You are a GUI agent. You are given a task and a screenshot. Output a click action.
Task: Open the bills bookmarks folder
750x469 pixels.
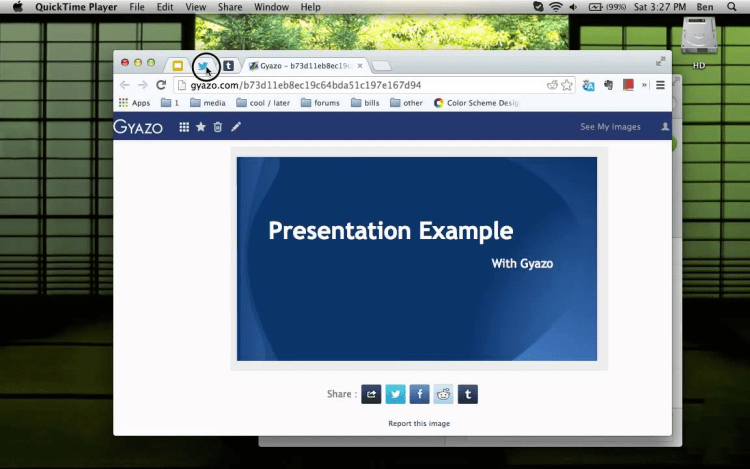point(365,103)
